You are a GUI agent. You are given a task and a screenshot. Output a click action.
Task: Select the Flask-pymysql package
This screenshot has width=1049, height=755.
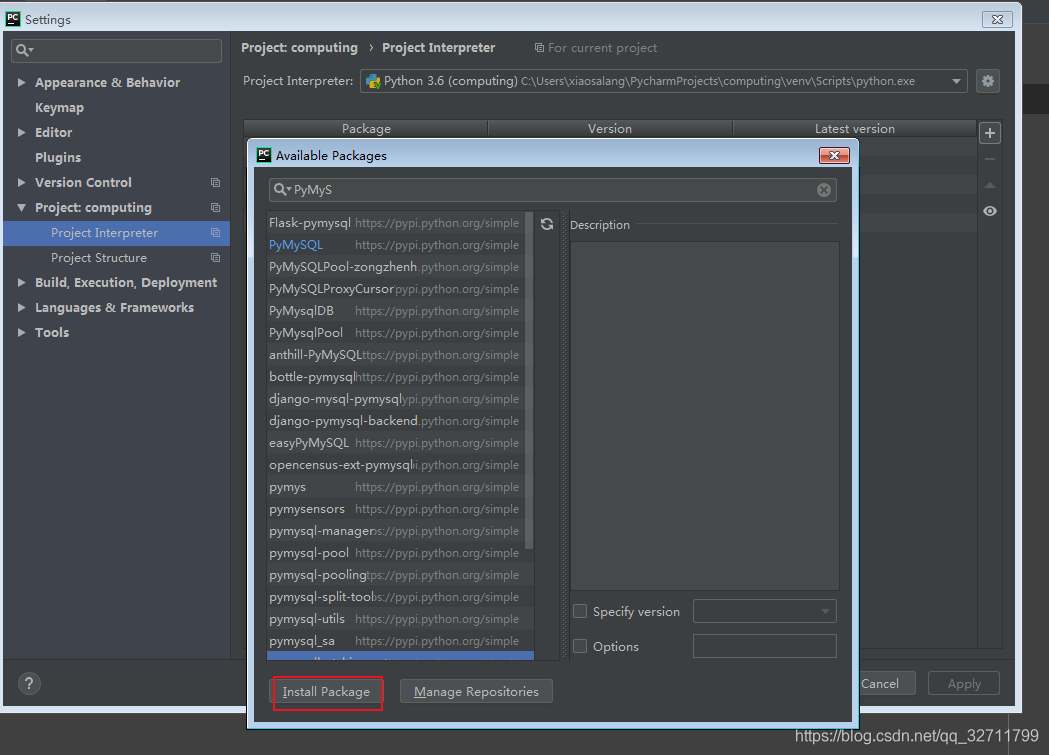pos(395,223)
